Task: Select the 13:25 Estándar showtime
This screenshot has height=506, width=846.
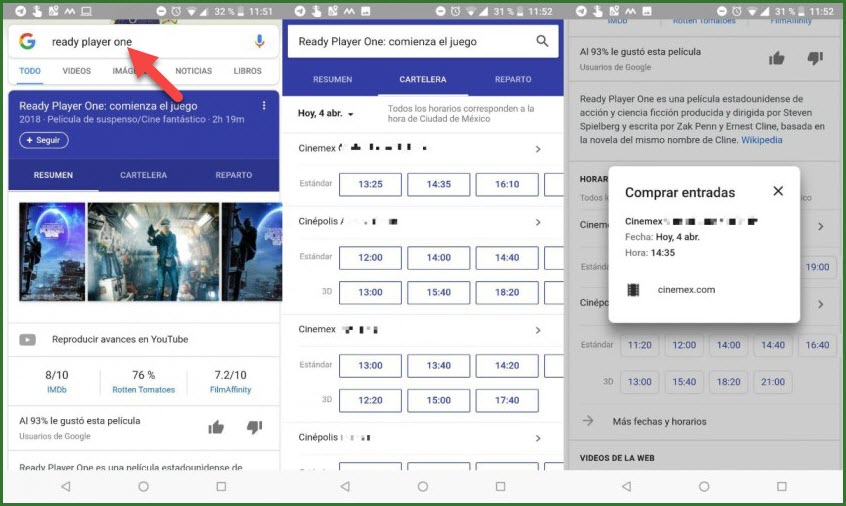Action: [x=370, y=184]
